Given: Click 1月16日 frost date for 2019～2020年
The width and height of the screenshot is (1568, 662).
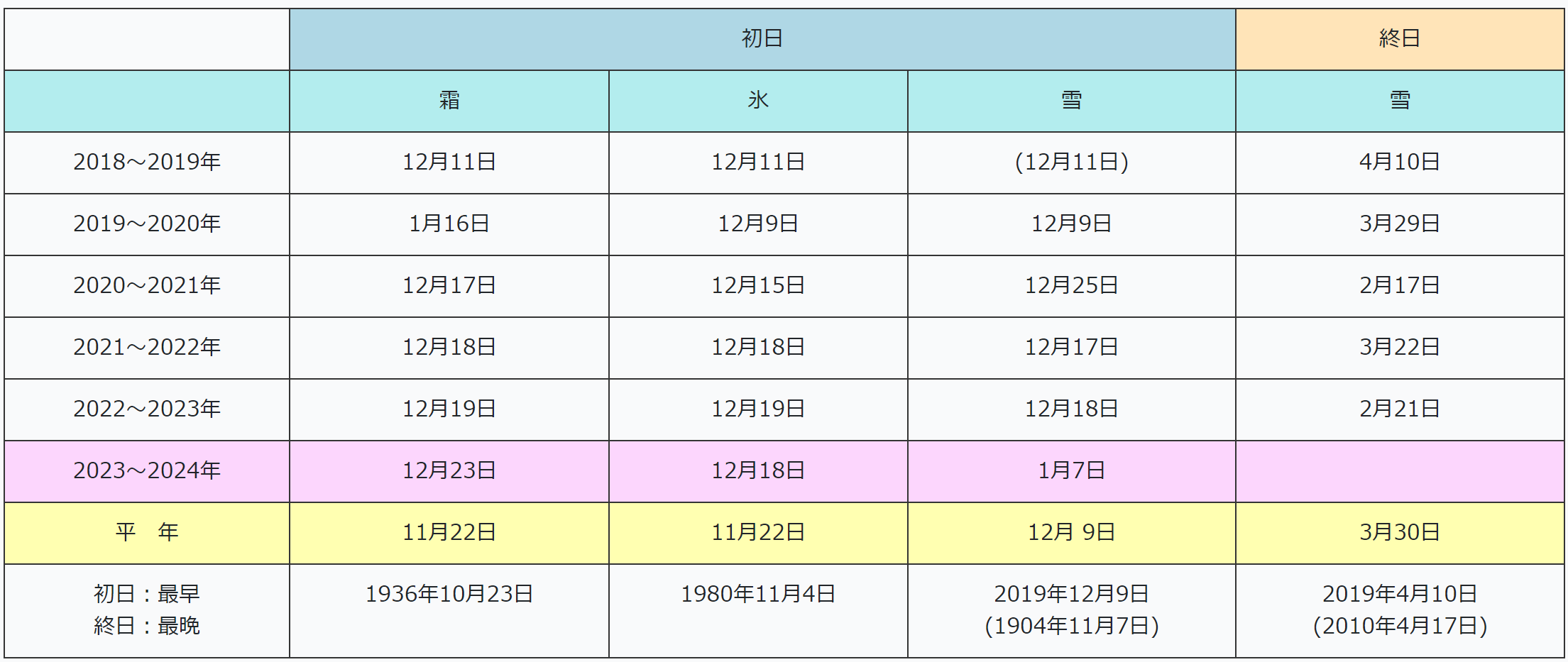Looking at the screenshot, I should pos(449,224).
